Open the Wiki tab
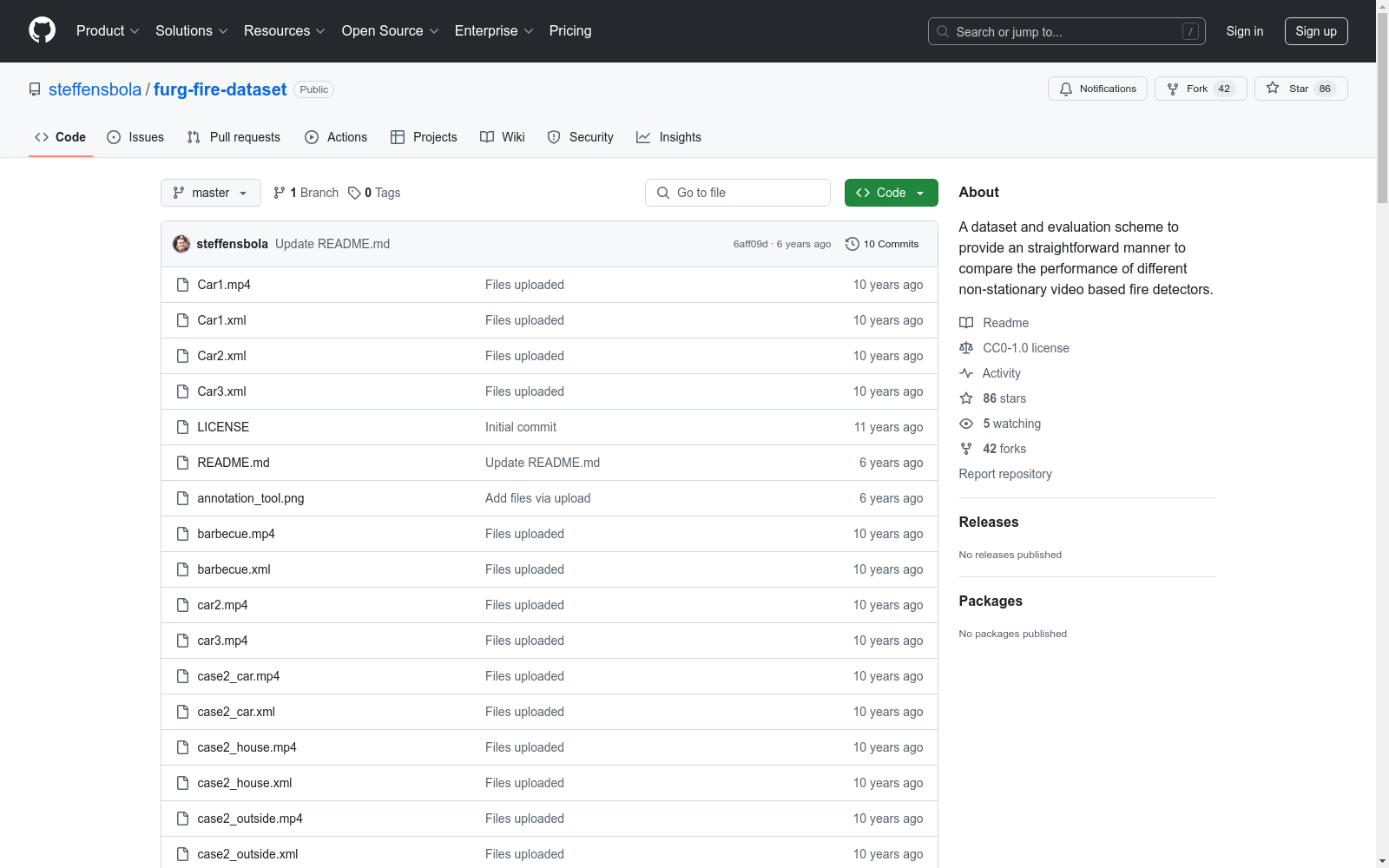The image size is (1389, 868). pos(503,137)
